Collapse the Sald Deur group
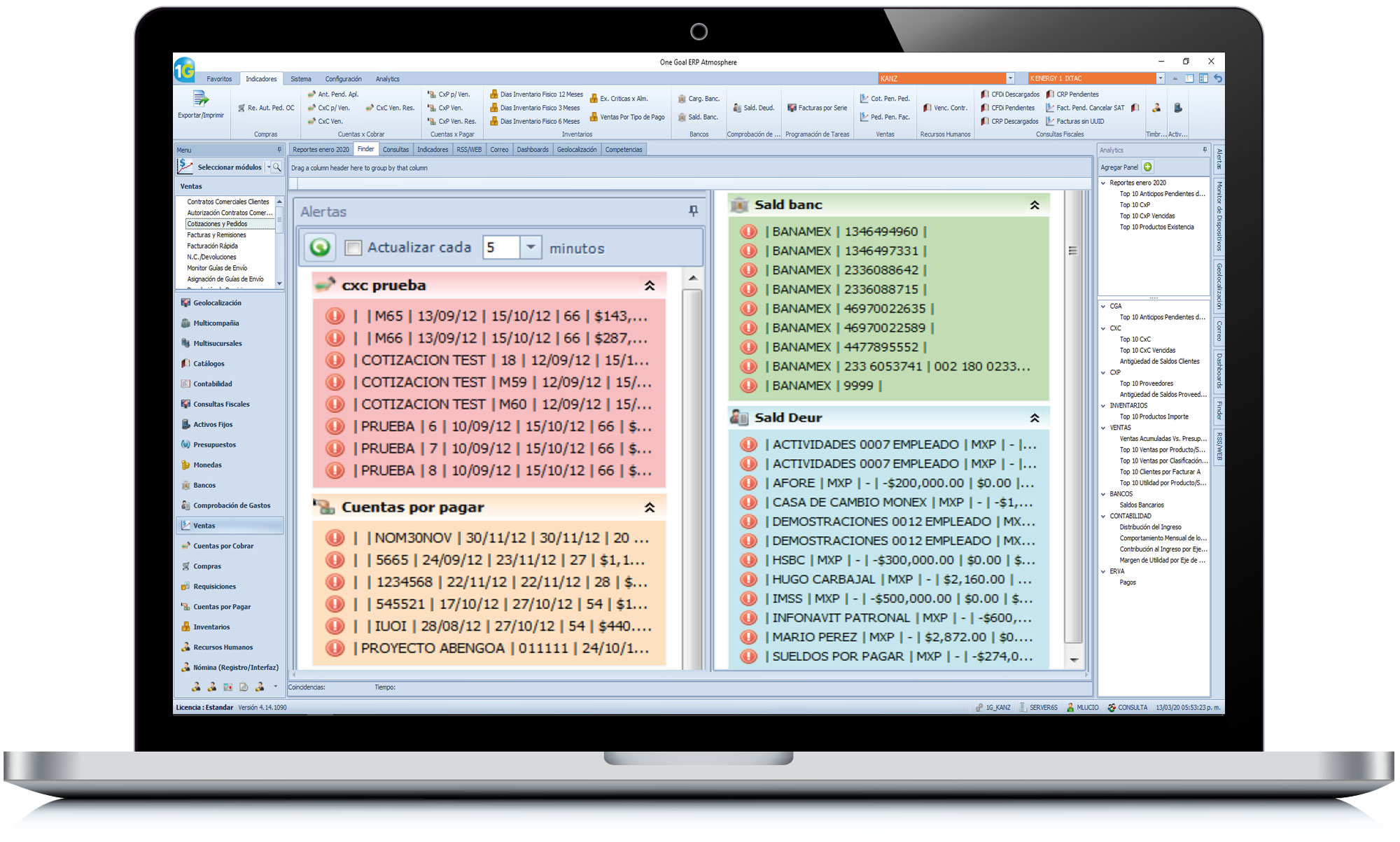This screenshot has width=1400, height=842. (x=1035, y=418)
